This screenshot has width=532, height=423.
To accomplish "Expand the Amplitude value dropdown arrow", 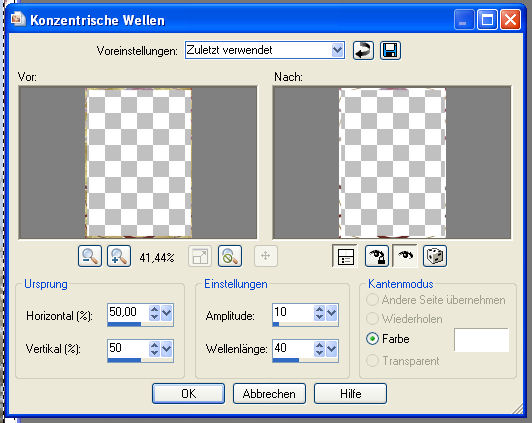I will tap(331, 313).
